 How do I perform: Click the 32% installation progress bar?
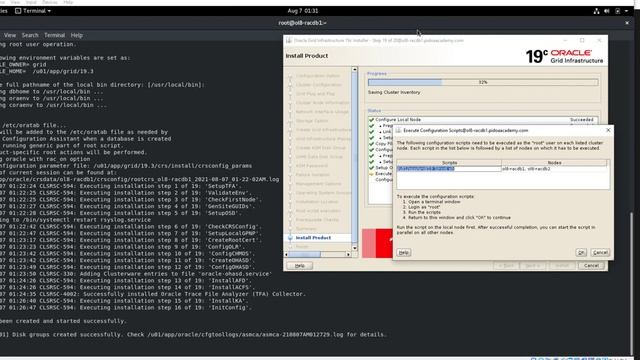coord(483,82)
